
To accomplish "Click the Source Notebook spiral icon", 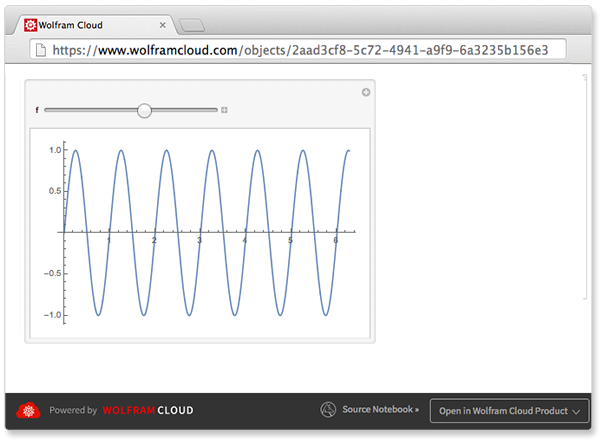I will 328,410.
